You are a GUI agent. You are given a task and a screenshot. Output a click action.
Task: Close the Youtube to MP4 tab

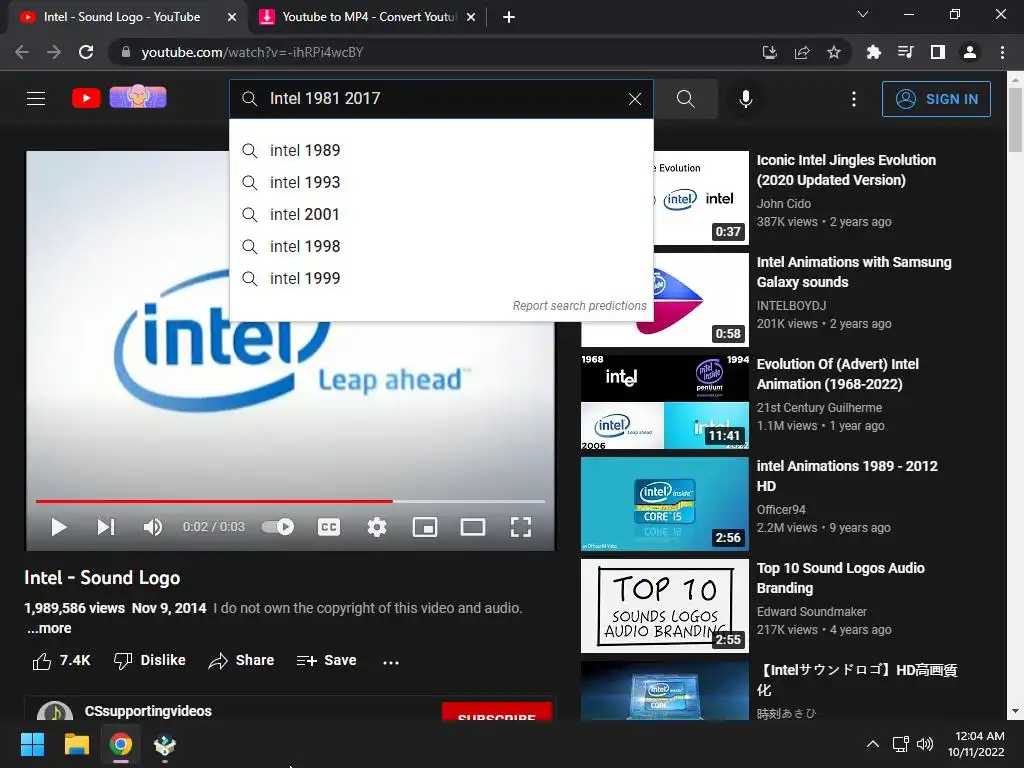(471, 18)
